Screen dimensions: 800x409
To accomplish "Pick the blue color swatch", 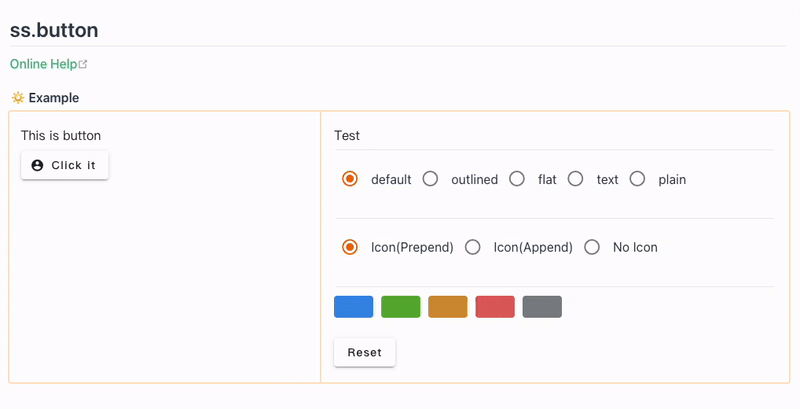I will tap(354, 307).
